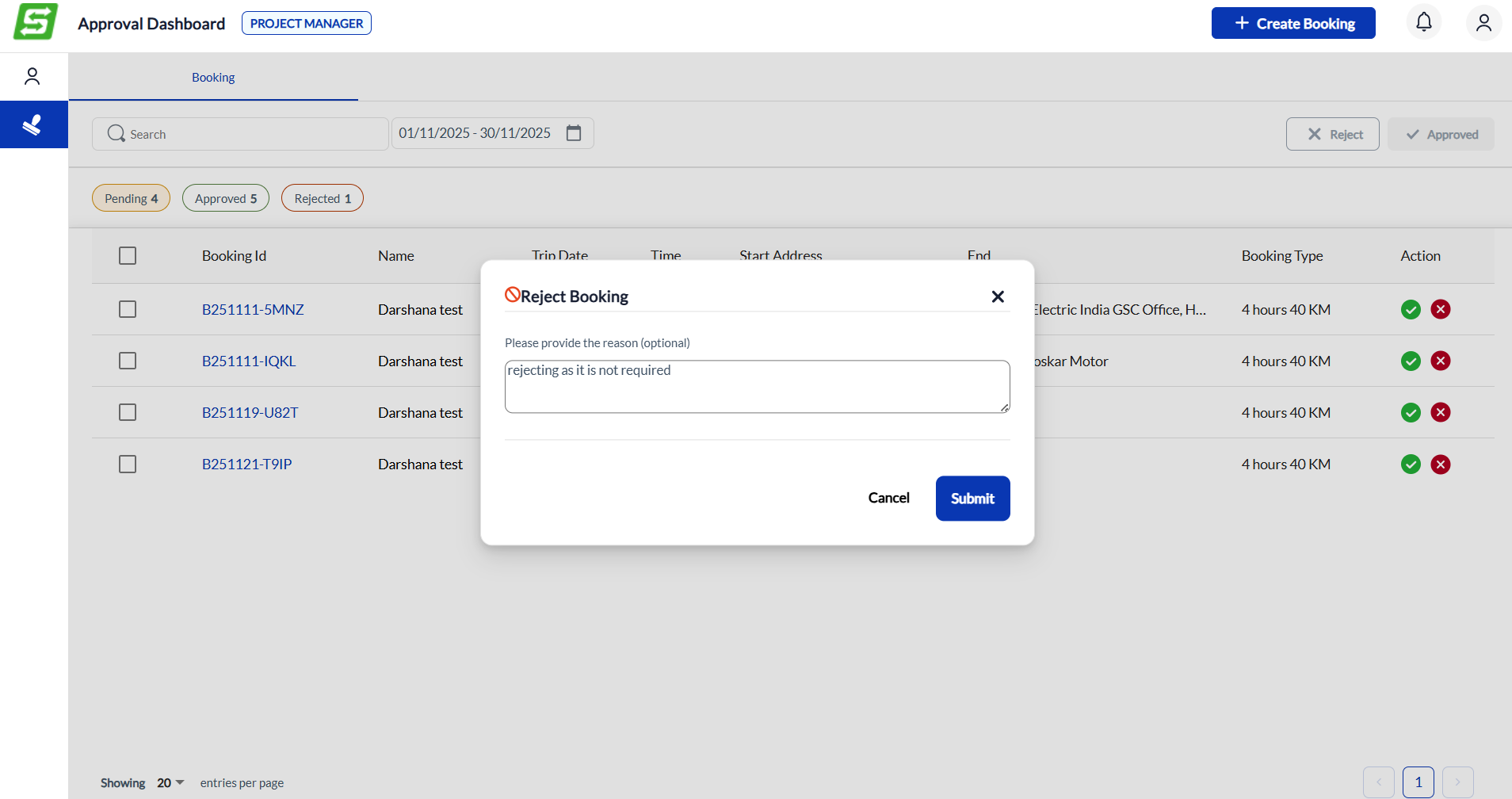1512x799 pixels.
Task: Switch to the Booking tab
Action: pyautogui.click(x=213, y=78)
